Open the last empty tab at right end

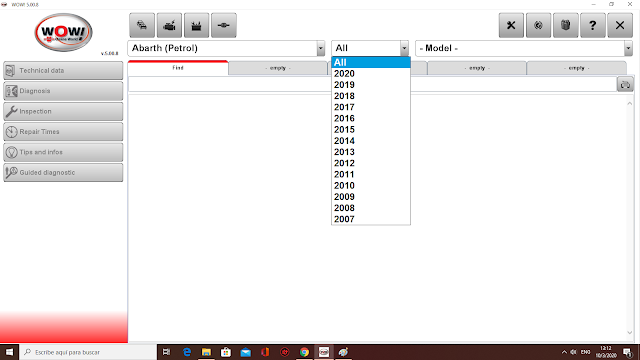pyautogui.click(x=577, y=68)
